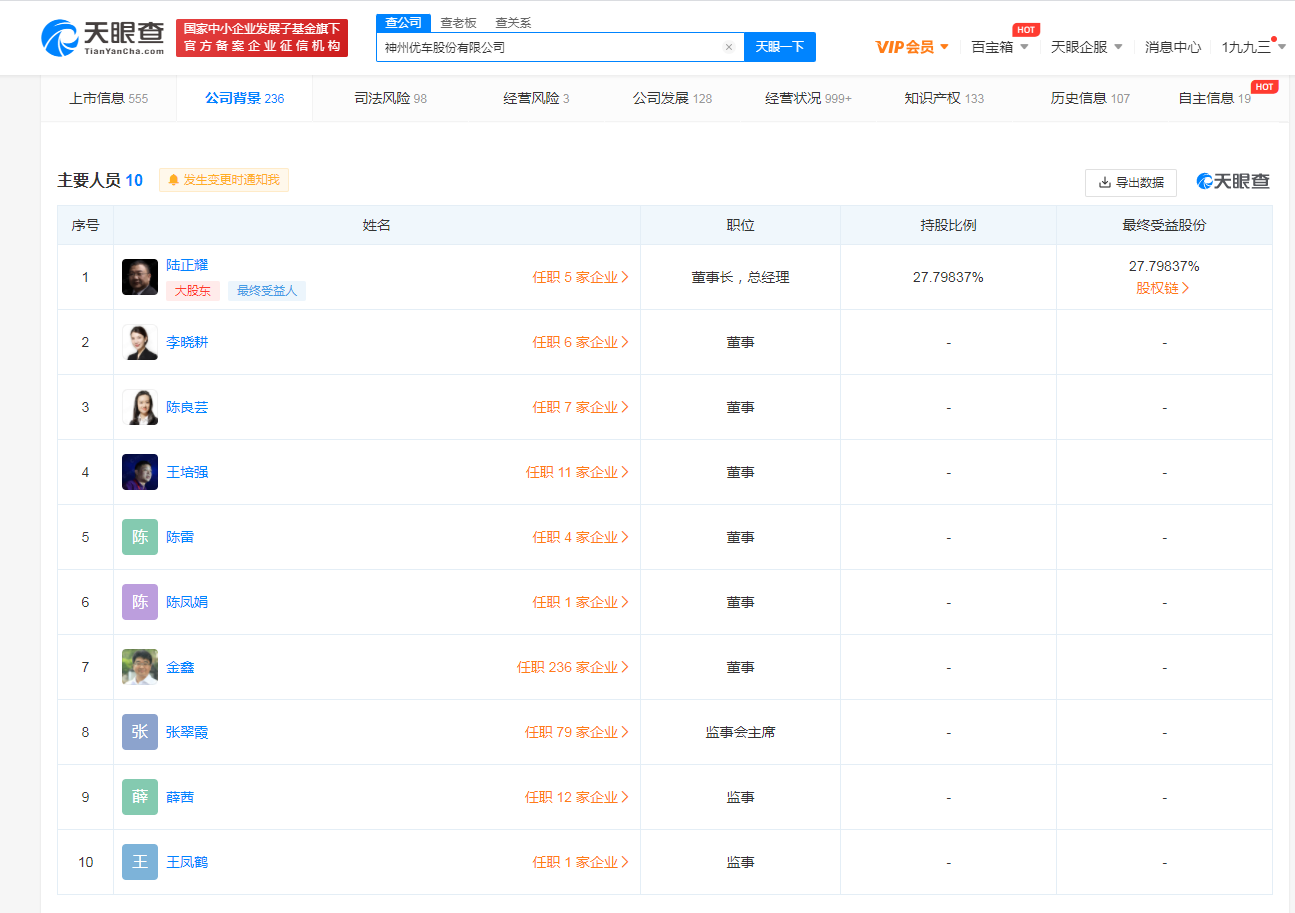Select the 查老板 search tab
Viewport: 1295px width, 913px height.
click(x=459, y=22)
